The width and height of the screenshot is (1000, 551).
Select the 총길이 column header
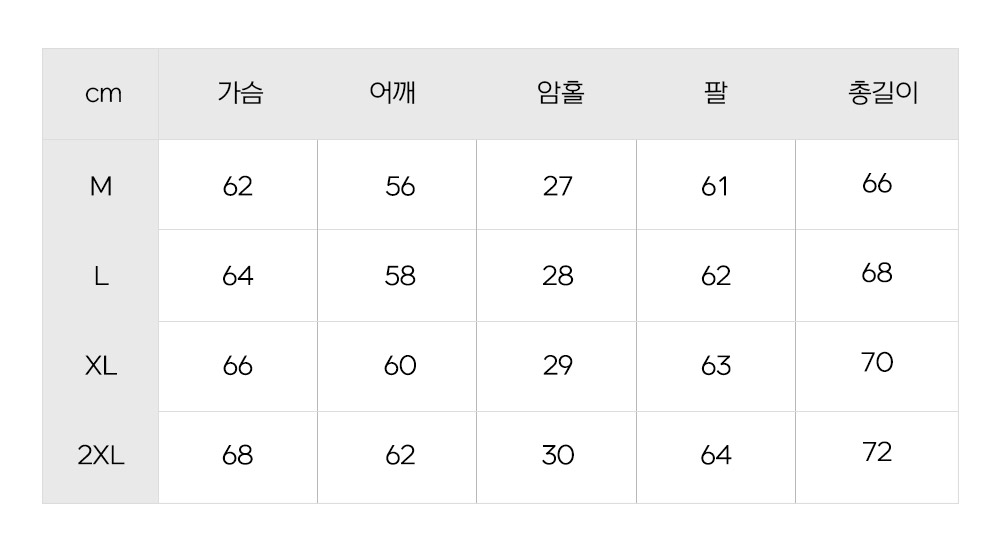[x=883, y=93]
